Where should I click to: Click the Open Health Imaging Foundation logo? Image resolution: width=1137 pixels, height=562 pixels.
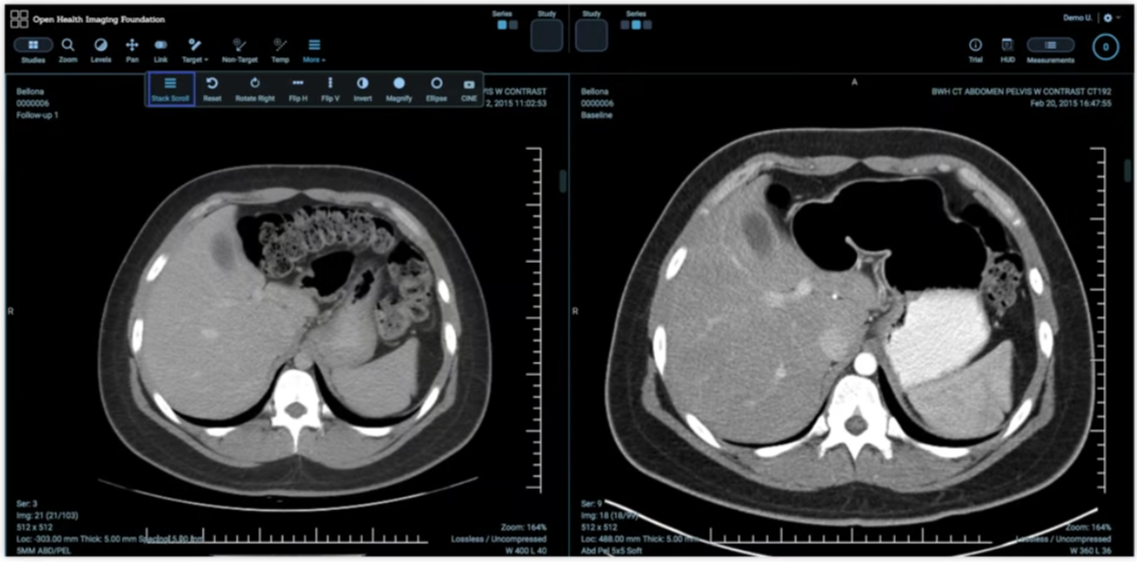pos(88,20)
